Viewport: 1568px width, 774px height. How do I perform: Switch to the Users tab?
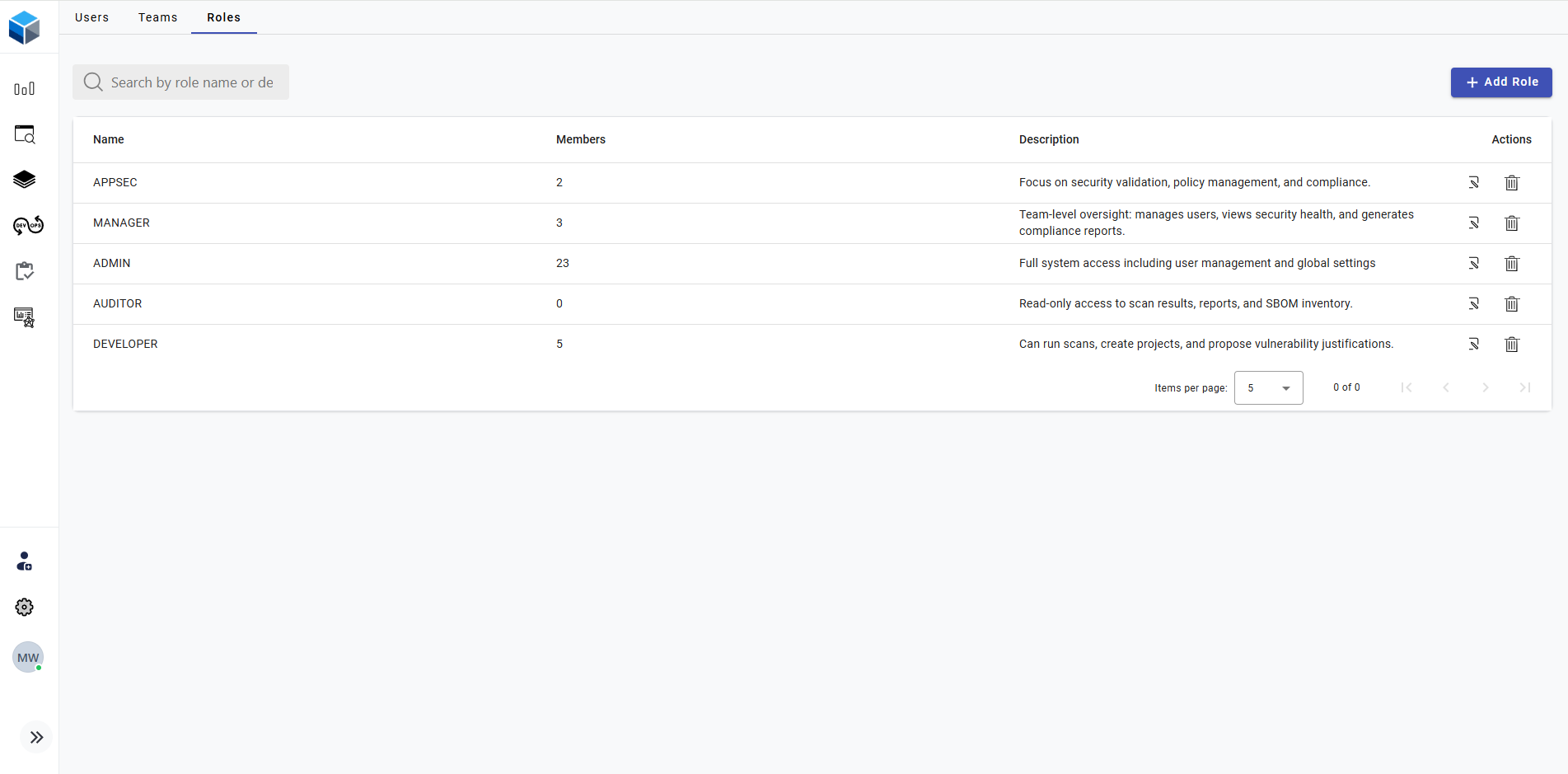point(91,17)
